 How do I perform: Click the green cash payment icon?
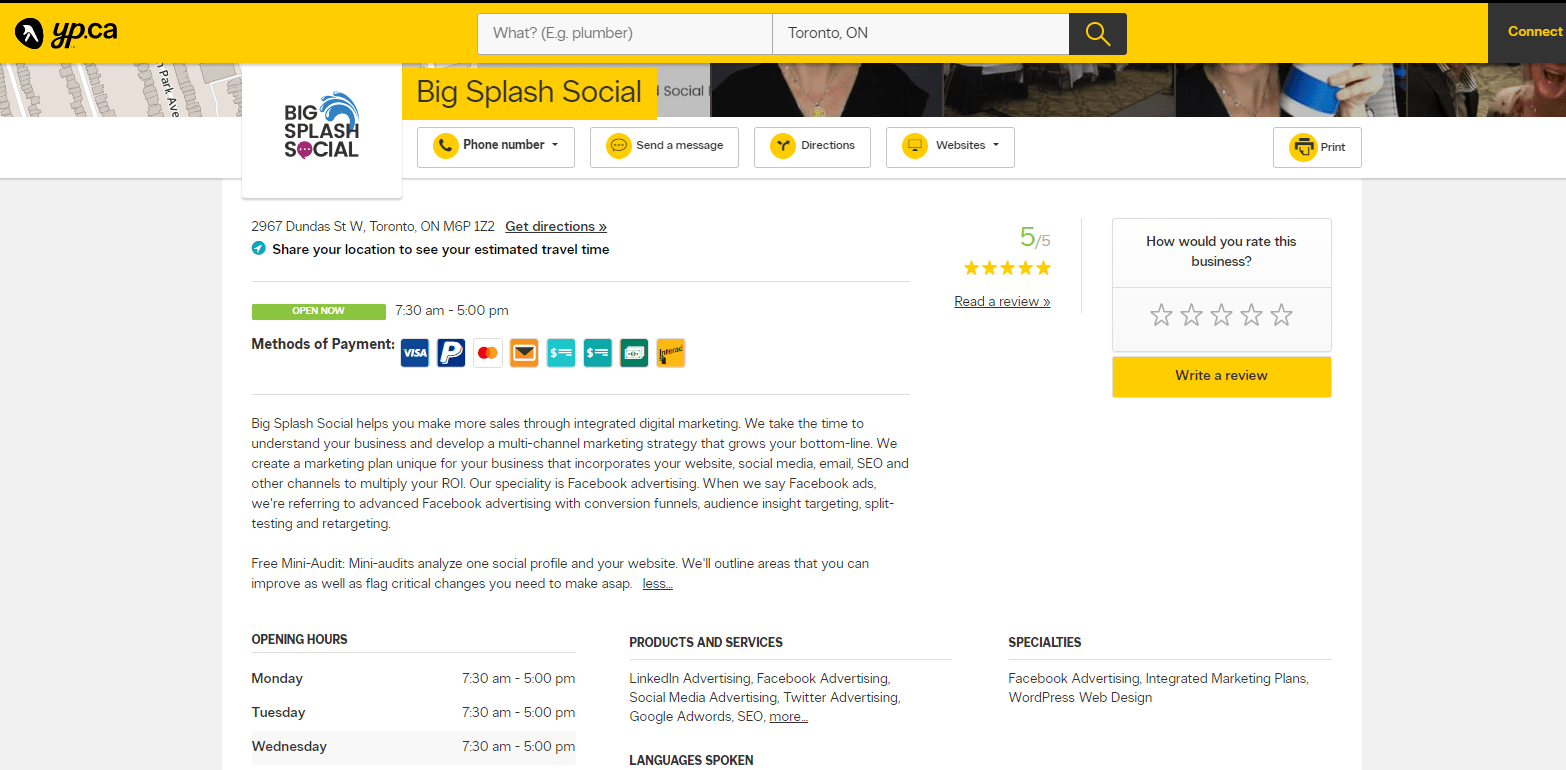click(634, 353)
